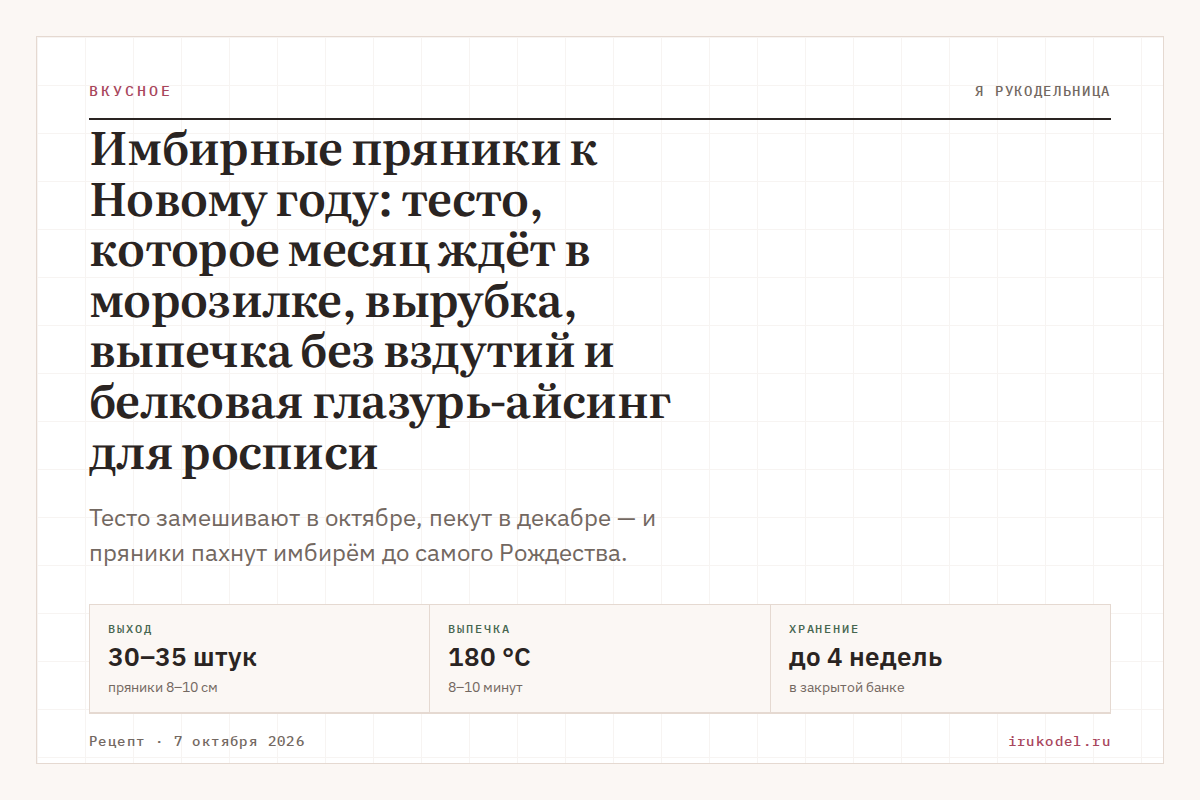This screenshot has width=1200, height=800.
Task: Click the subtitle starting Тесто замешивают в октябре
Action: coord(373,536)
